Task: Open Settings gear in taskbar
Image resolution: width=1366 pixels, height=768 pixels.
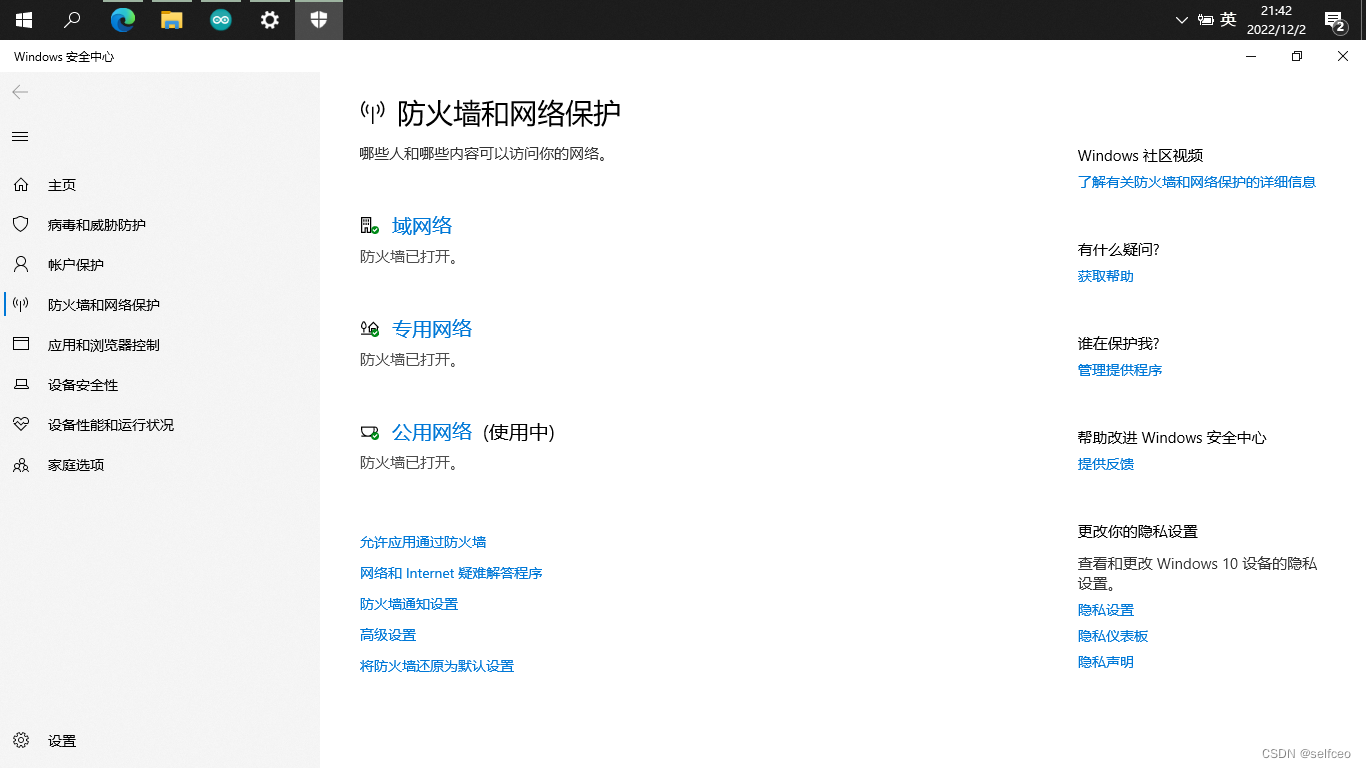Action: click(x=270, y=19)
